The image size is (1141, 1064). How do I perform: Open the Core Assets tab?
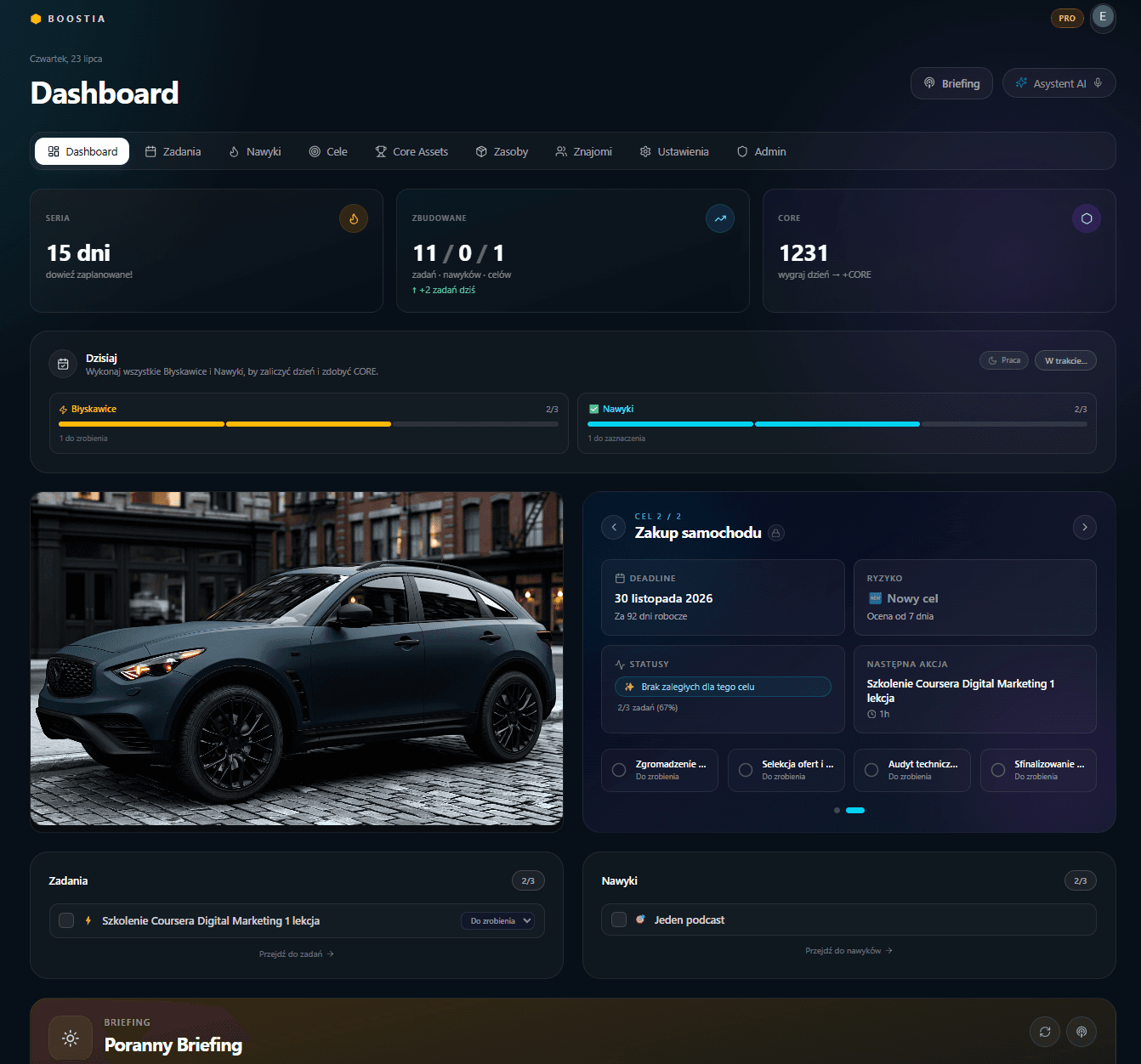tap(412, 151)
